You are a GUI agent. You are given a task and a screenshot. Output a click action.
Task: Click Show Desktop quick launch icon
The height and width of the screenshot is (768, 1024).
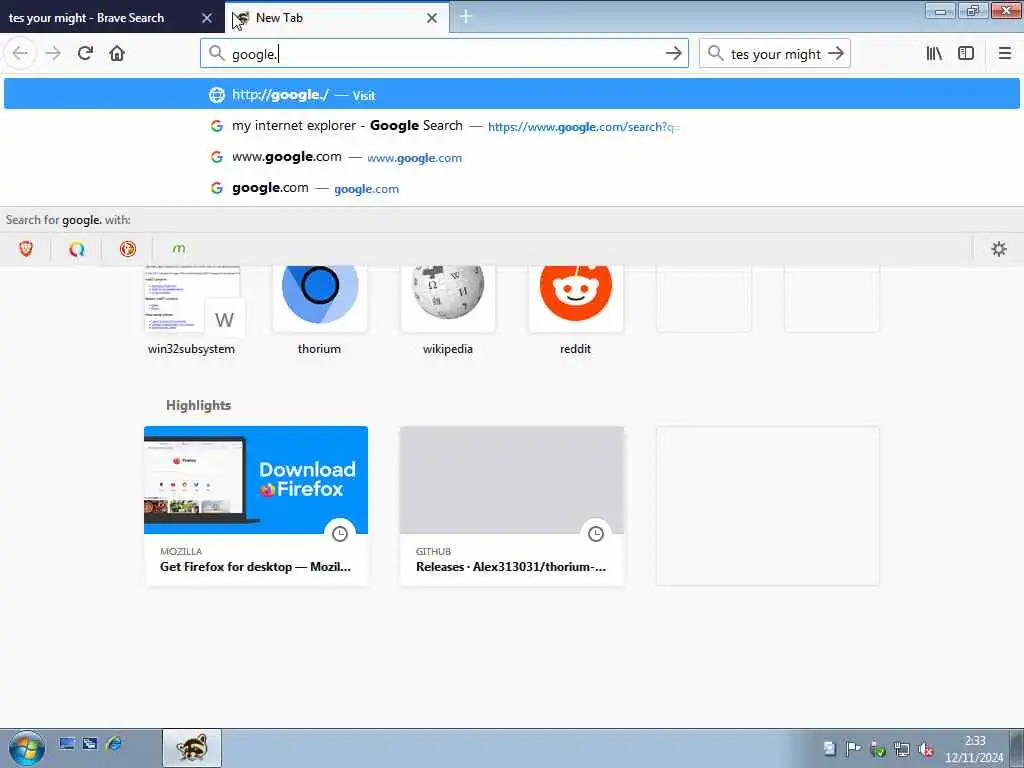coord(67,744)
